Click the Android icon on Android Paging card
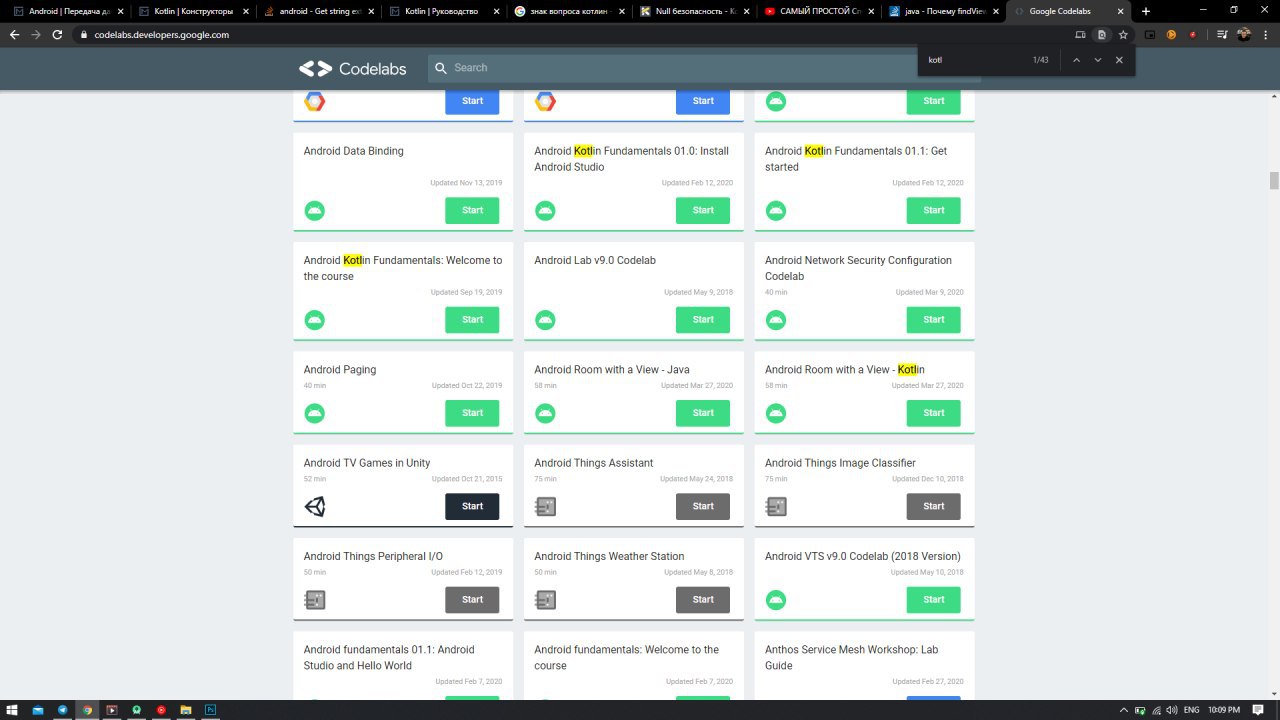Screen dimensions: 1280x720 314,413
